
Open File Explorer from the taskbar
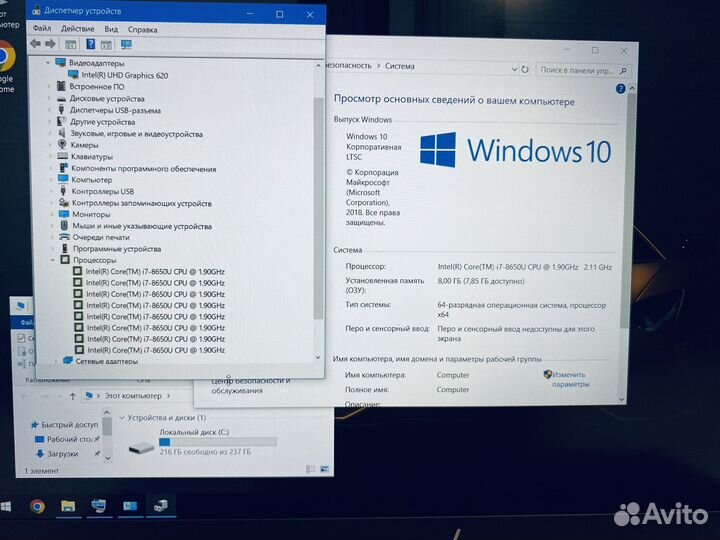tap(68, 506)
